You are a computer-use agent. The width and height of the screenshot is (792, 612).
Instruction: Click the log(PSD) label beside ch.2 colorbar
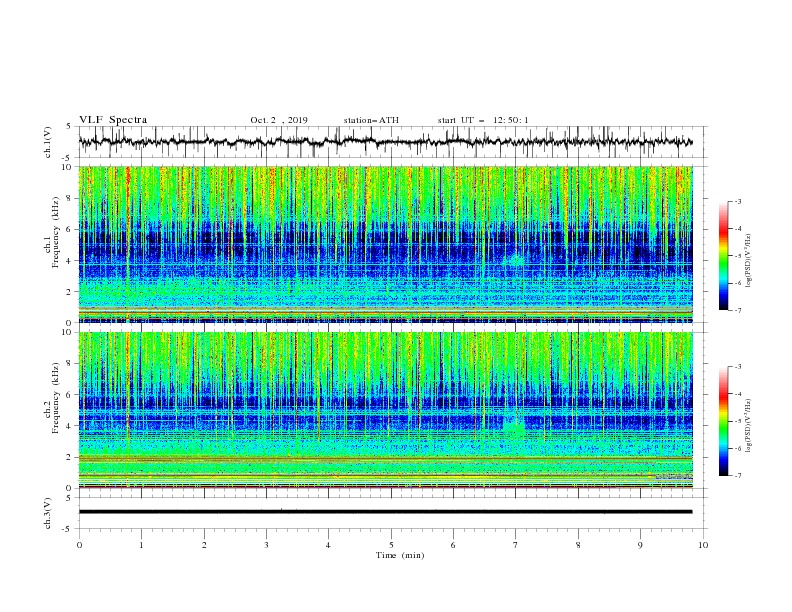point(749,426)
